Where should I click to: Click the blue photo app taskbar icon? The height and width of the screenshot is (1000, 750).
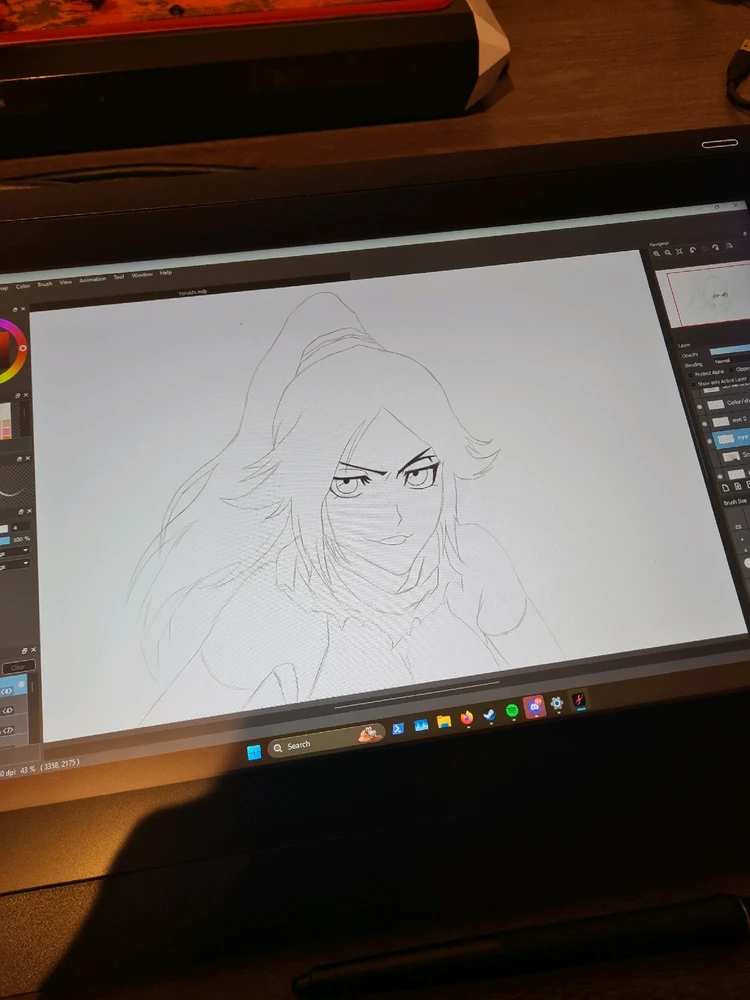(421, 725)
